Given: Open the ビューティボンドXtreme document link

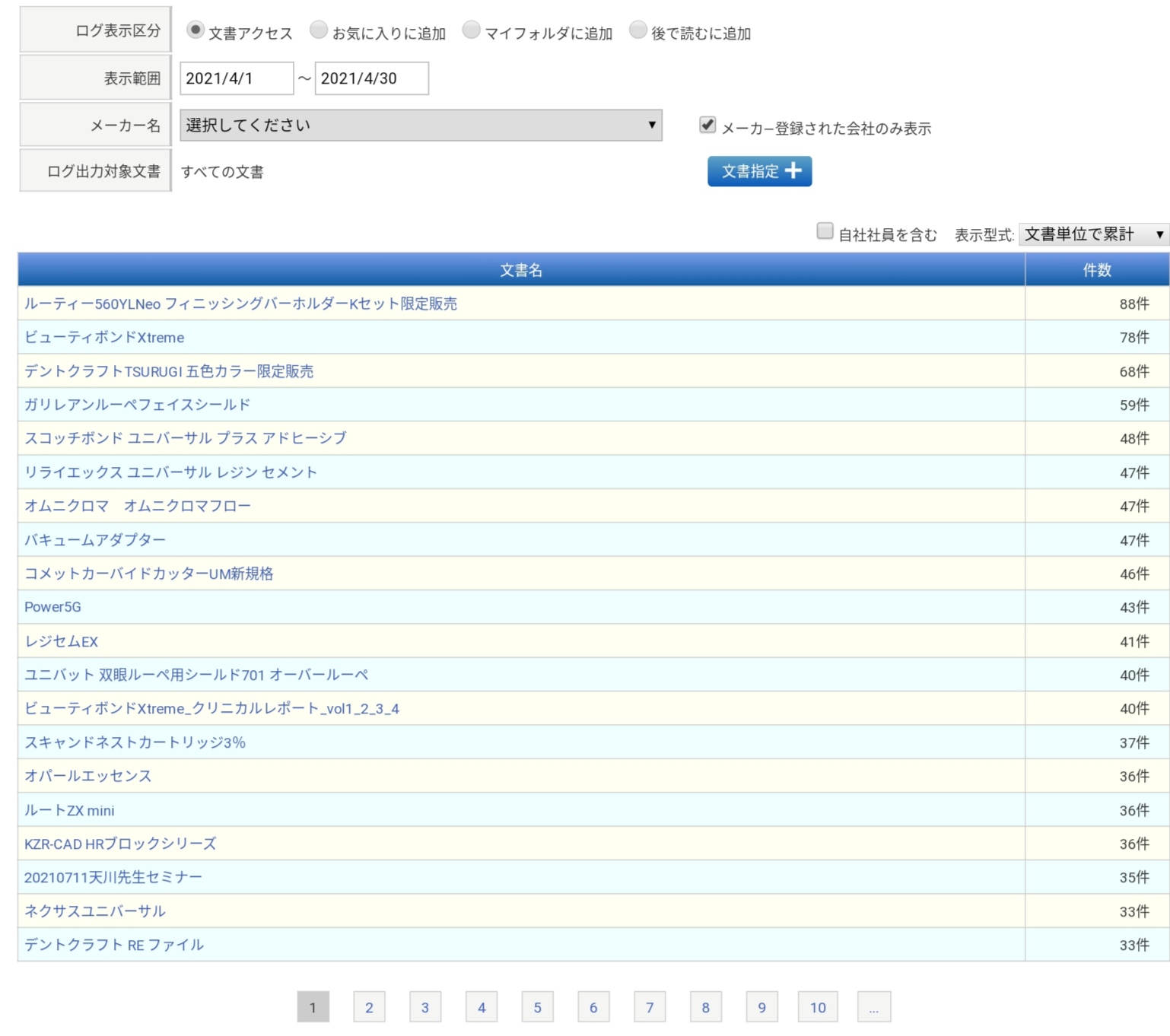Looking at the screenshot, I should click(x=104, y=337).
